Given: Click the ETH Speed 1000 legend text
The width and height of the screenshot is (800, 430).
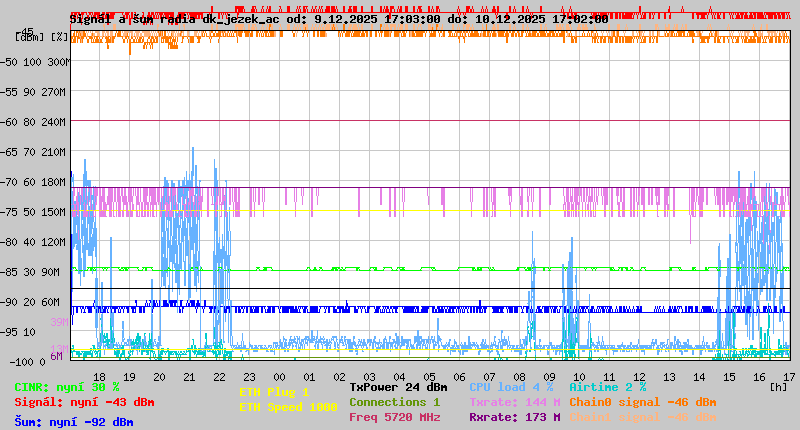Looking at the screenshot, I should pos(288,407).
